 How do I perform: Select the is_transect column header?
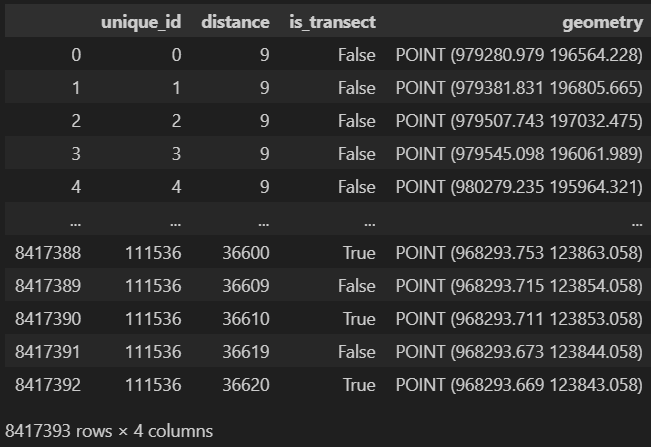click(331, 22)
